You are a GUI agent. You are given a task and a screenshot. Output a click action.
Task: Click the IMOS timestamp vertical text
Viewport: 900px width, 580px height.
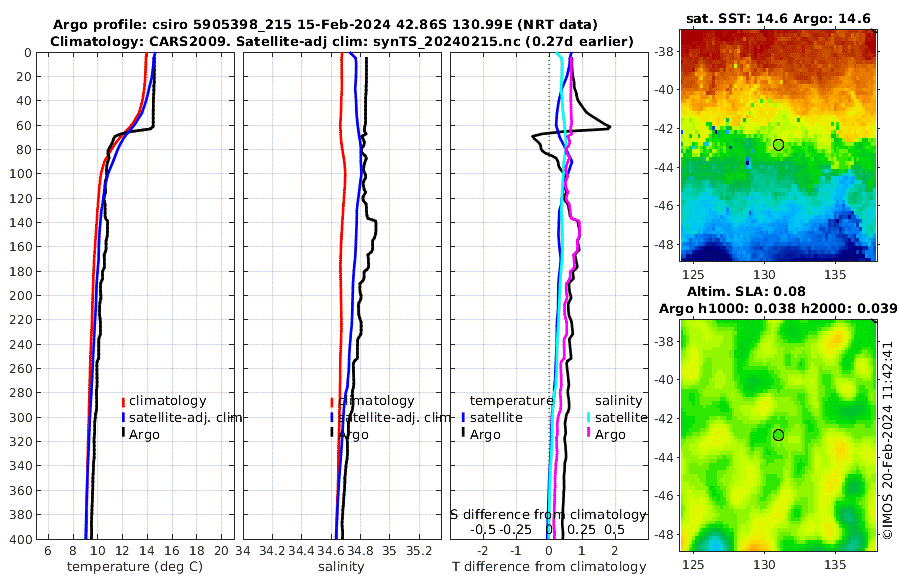[x=887, y=440]
